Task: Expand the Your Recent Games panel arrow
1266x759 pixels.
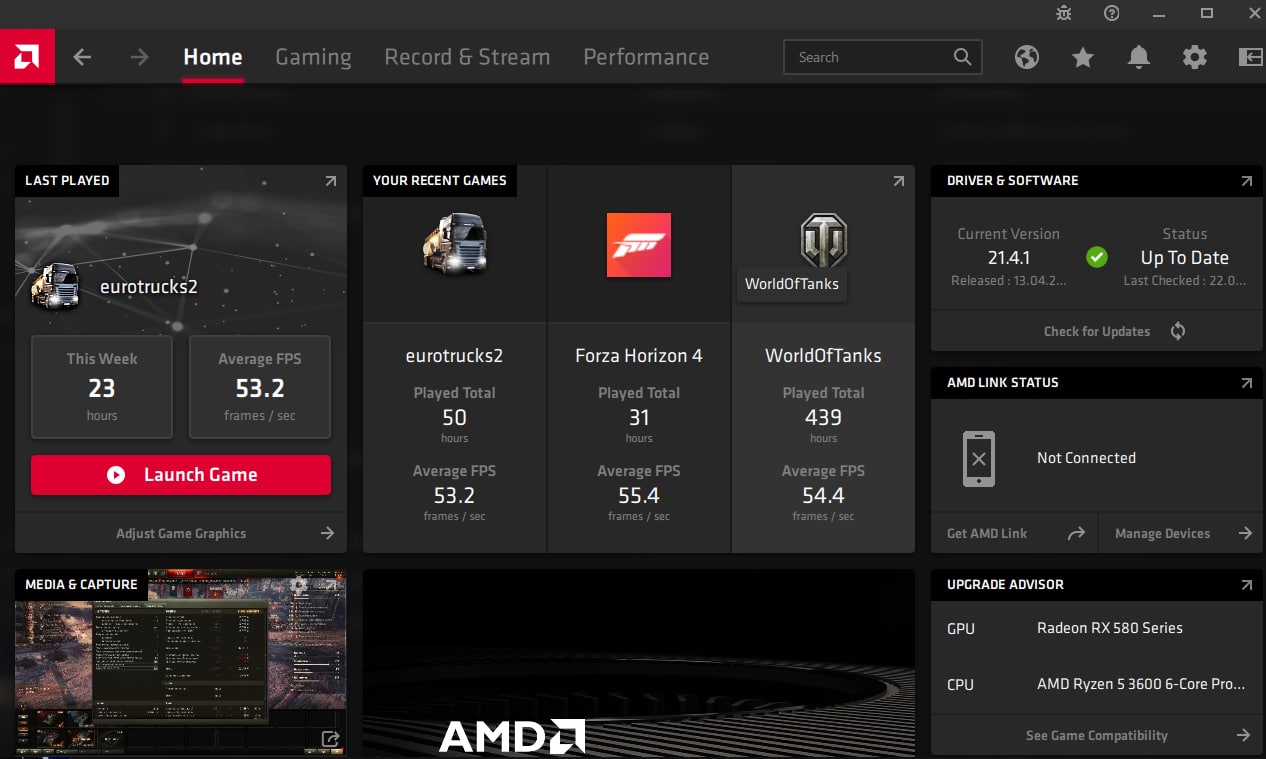Action: tap(898, 181)
